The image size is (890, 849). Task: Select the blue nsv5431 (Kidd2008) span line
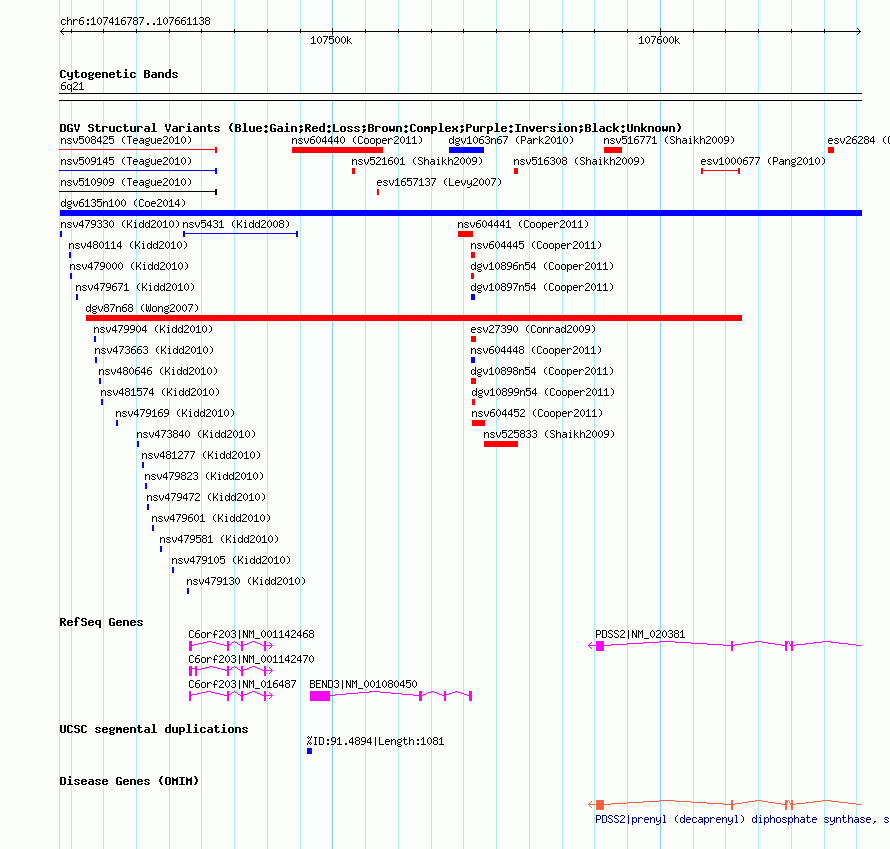(x=240, y=234)
